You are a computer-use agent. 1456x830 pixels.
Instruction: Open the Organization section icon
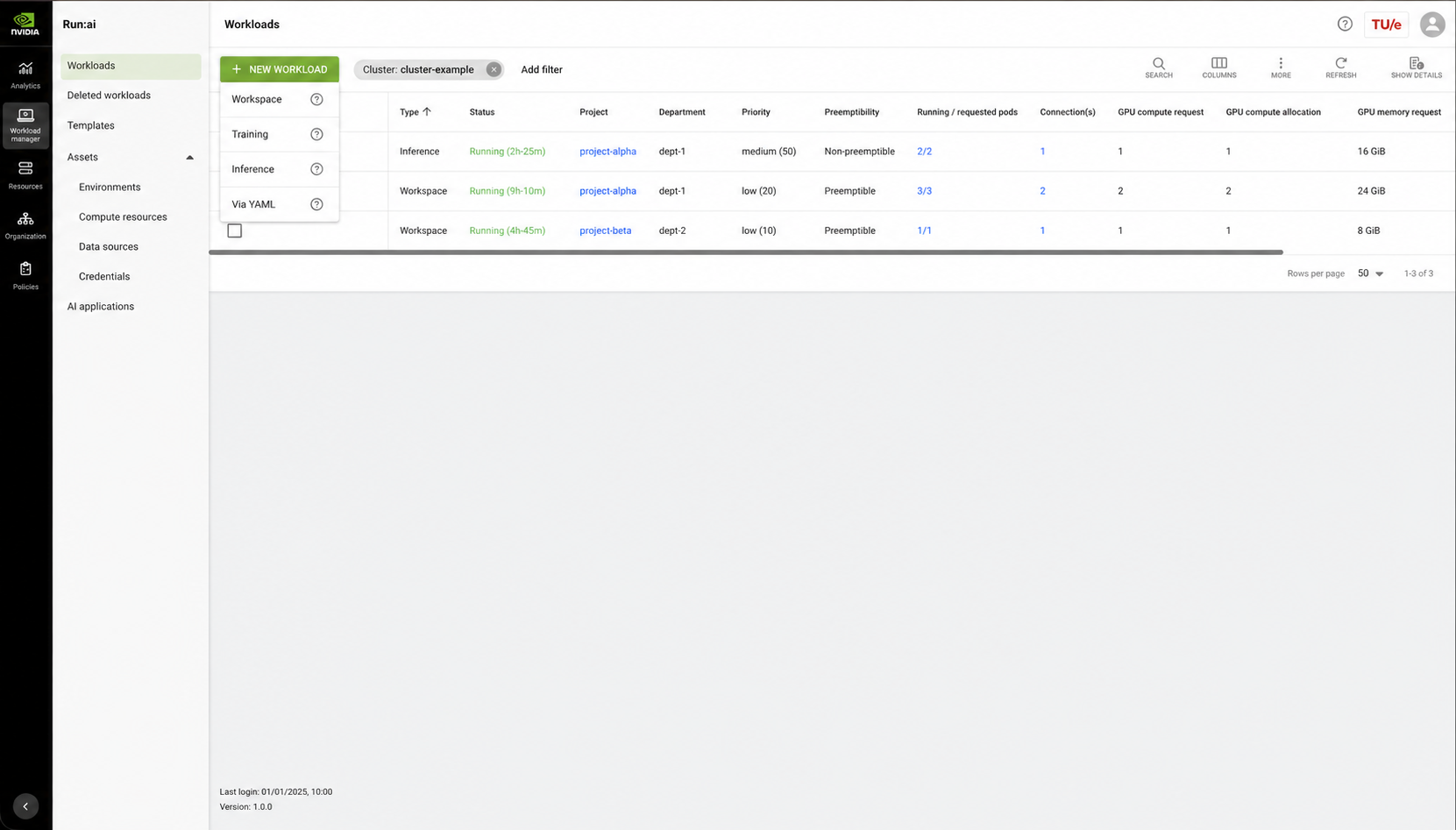(x=25, y=225)
